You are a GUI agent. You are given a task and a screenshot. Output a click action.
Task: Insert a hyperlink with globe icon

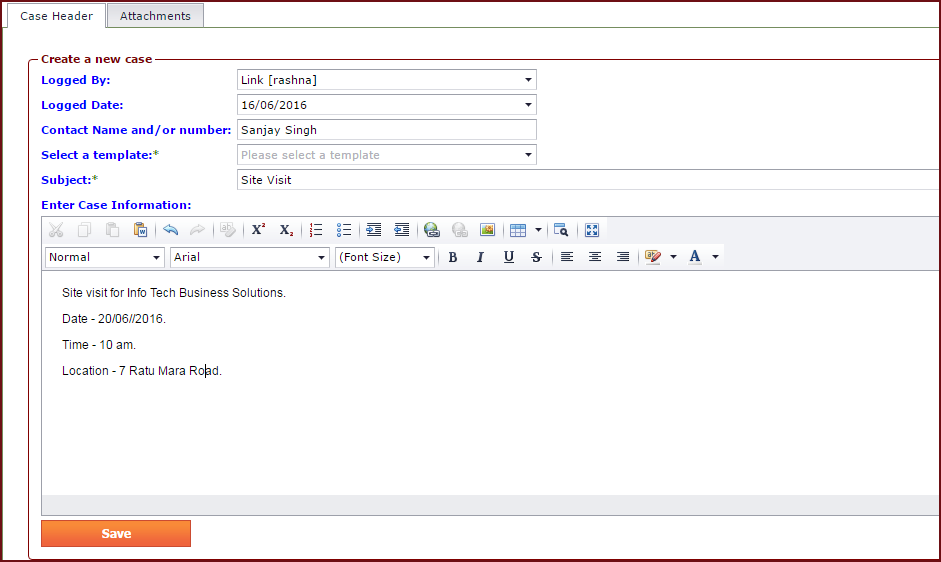pyautogui.click(x=431, y=230)
